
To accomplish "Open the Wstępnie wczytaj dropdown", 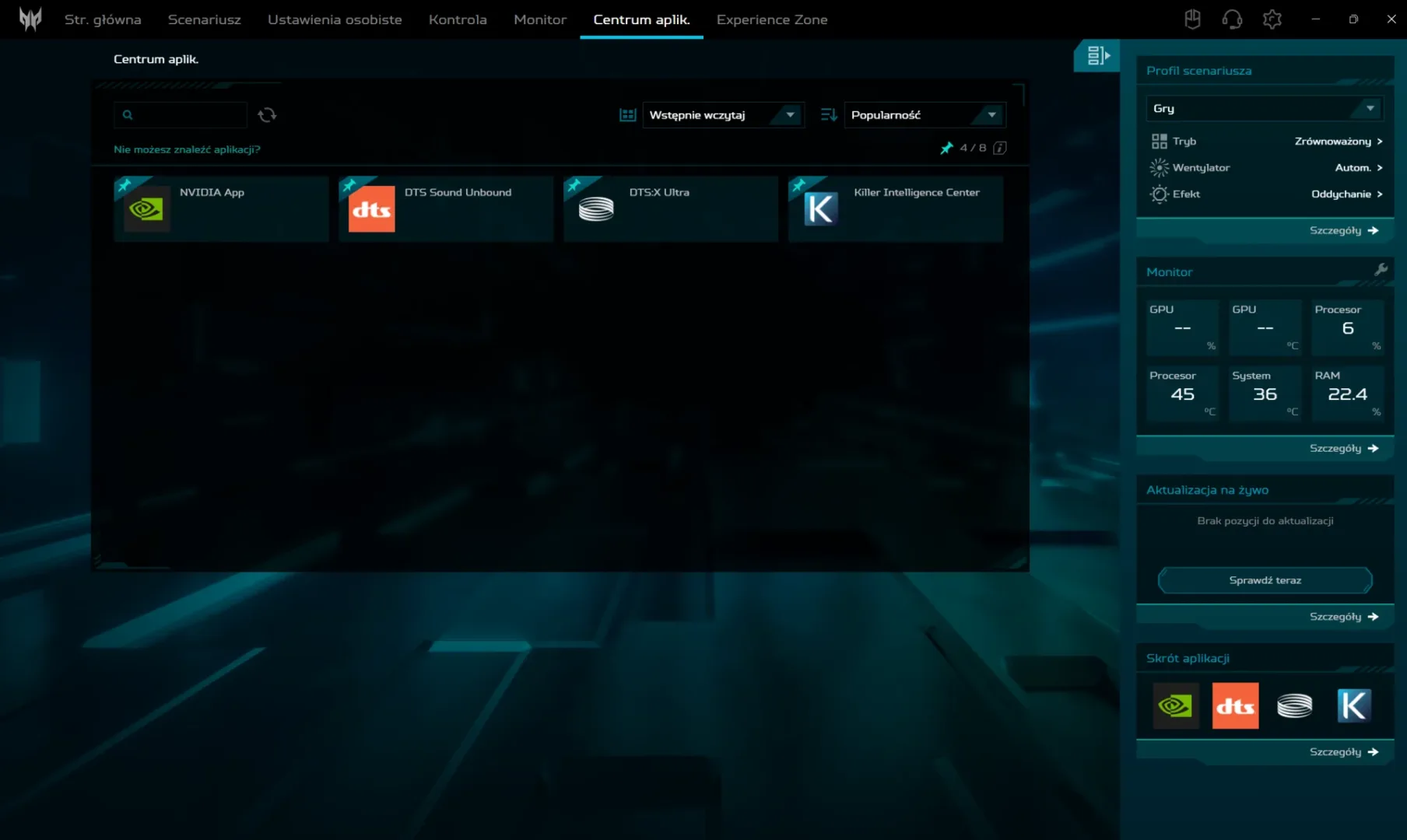I will coord(723,115).
